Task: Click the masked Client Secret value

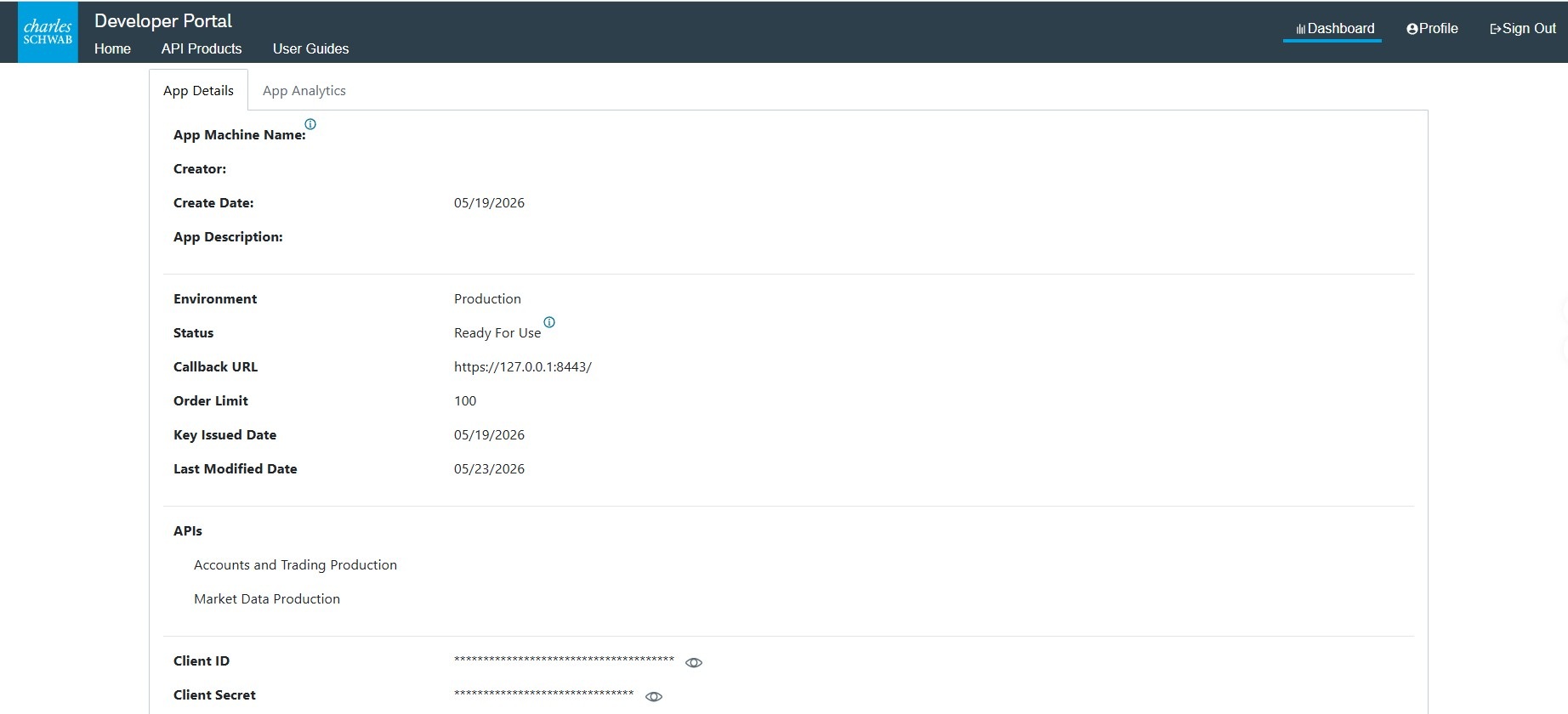Action: click(544, 694)
